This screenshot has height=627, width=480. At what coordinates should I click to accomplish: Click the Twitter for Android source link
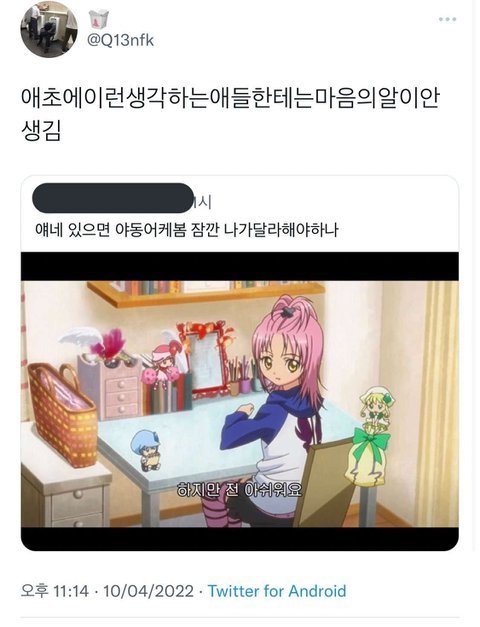[x=277, y=591]
